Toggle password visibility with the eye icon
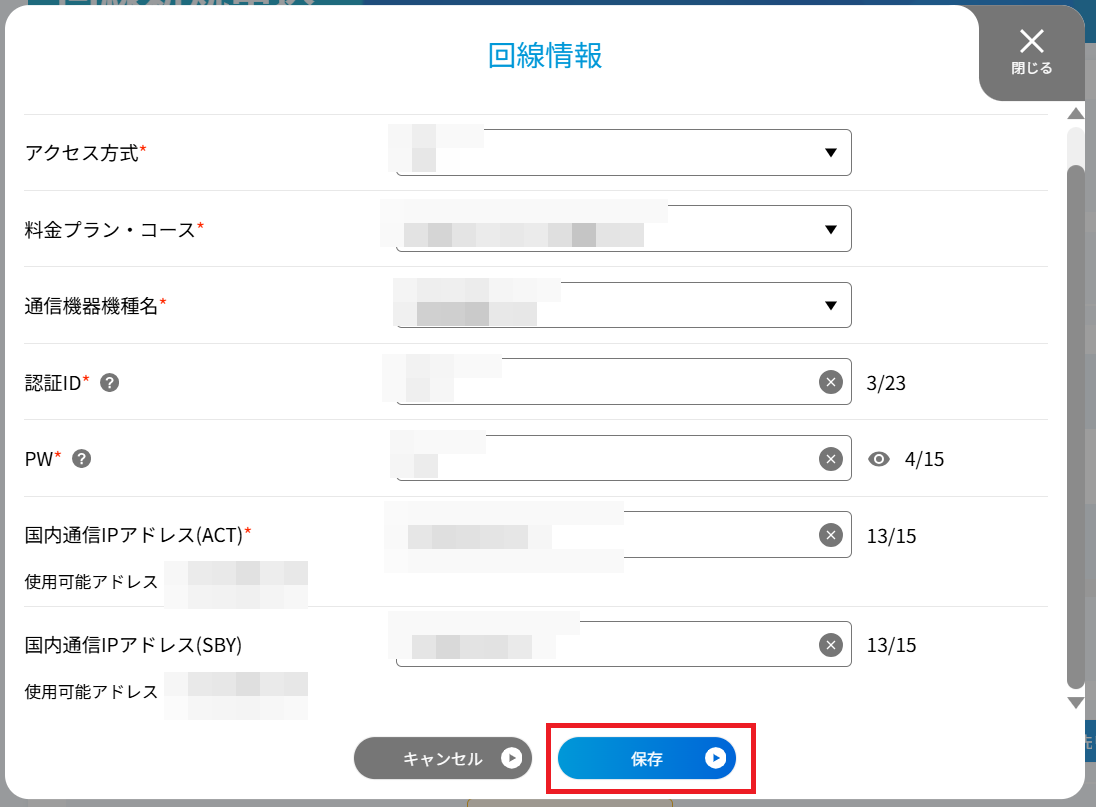The height and width of the screenshot is (807, 1096). [x=879, y=459]
